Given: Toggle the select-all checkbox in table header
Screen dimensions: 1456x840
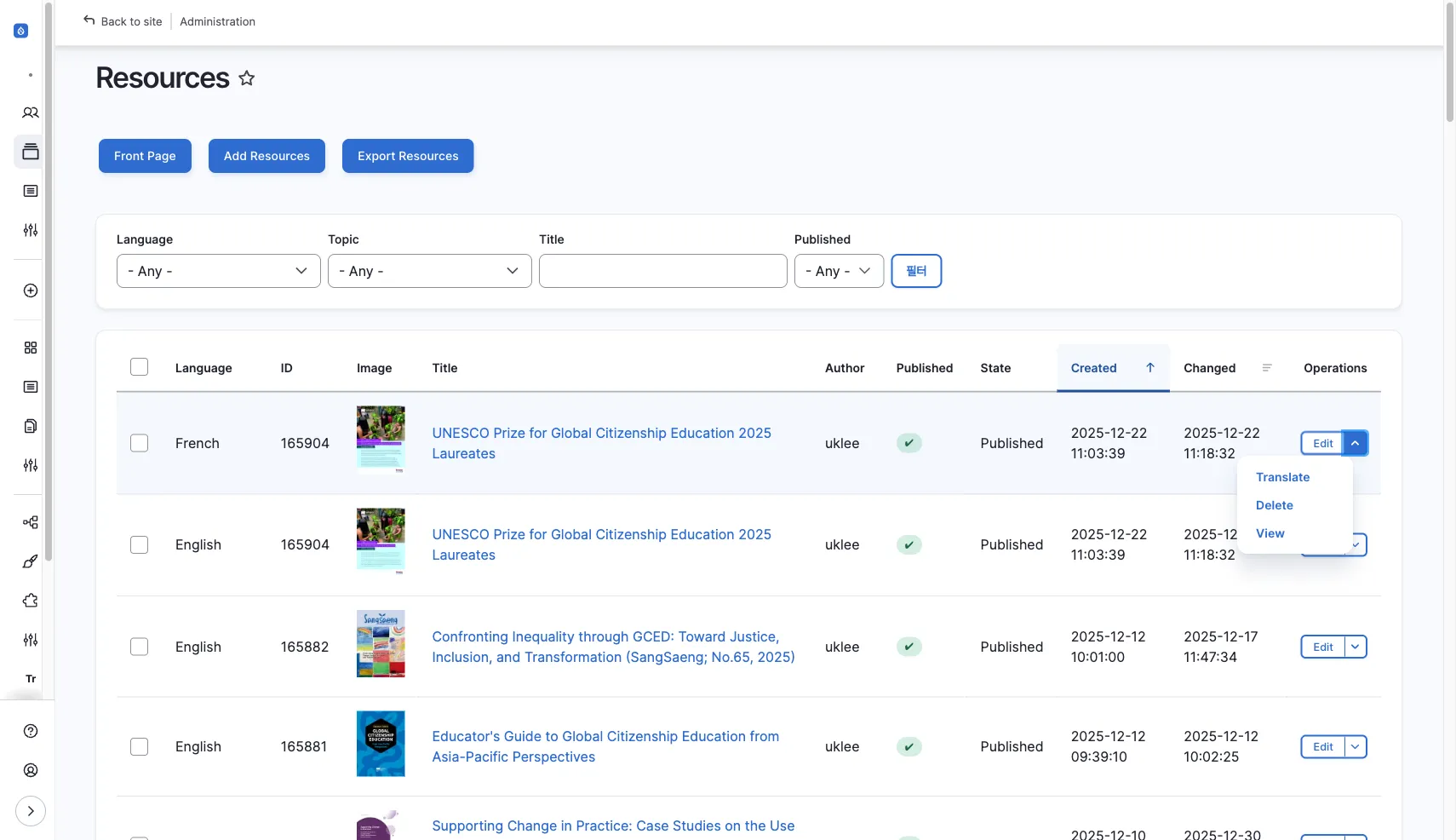Looking at the screenshot, I should [x=140, y=367].
